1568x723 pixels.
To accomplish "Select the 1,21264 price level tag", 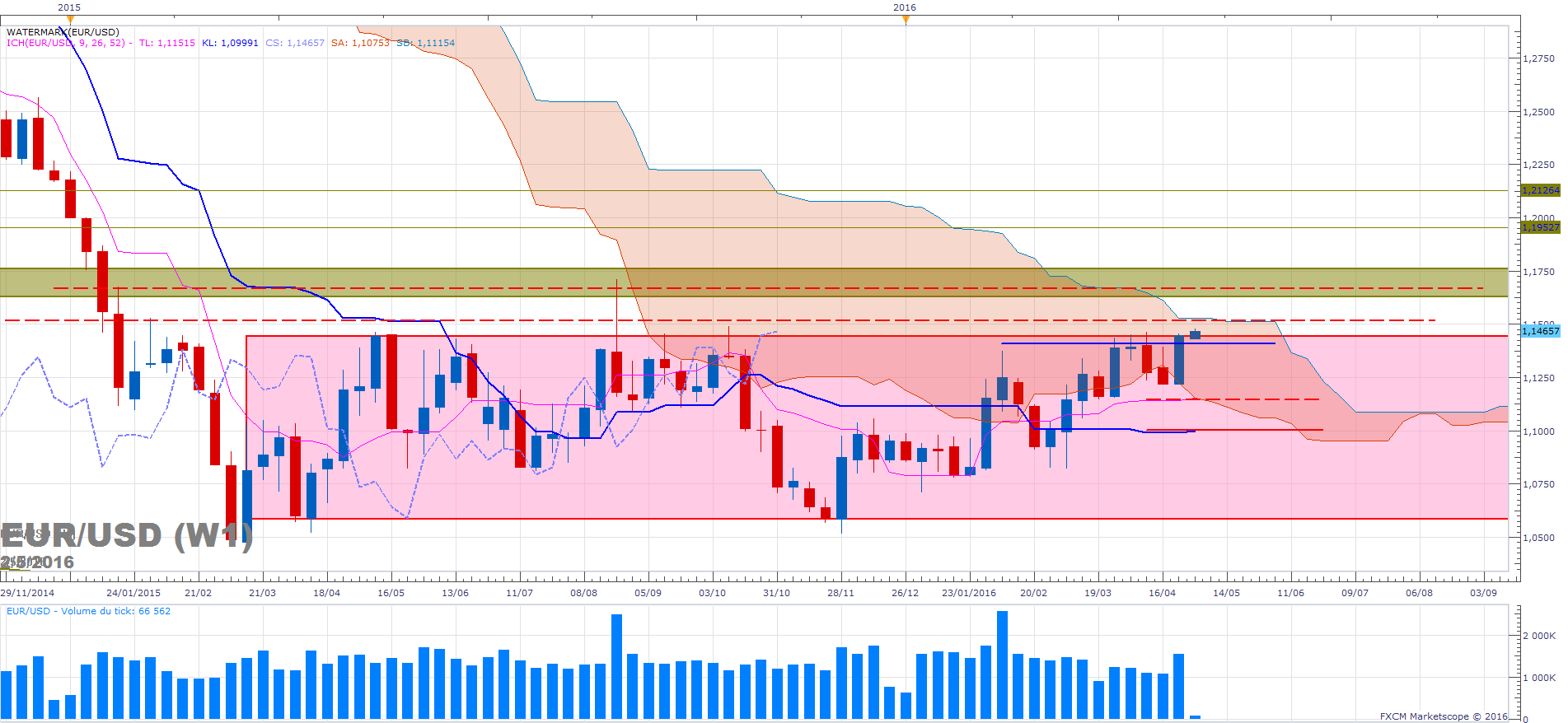I will point(1539,190).
